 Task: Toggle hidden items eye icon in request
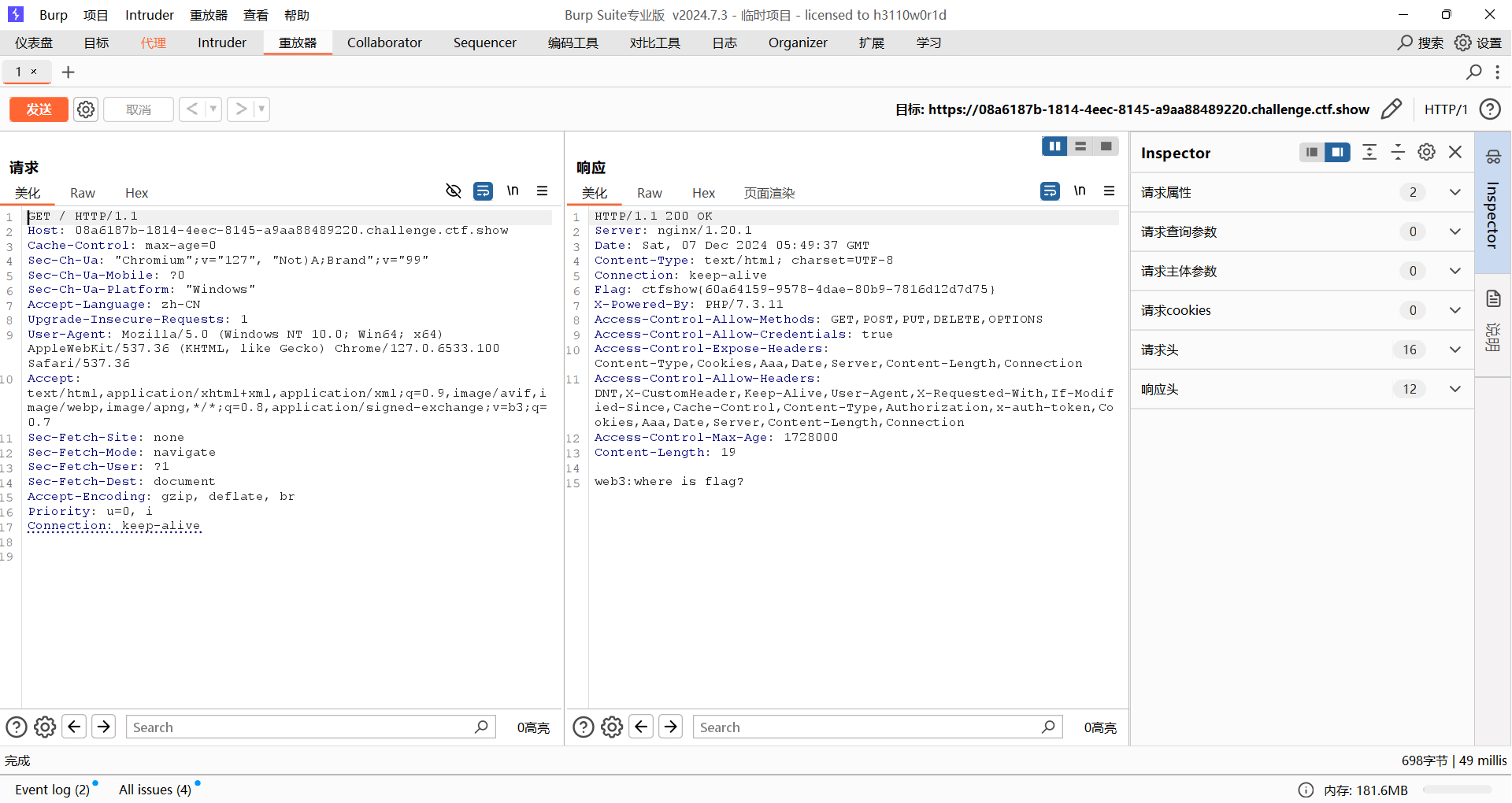click(x=454, y=191)
